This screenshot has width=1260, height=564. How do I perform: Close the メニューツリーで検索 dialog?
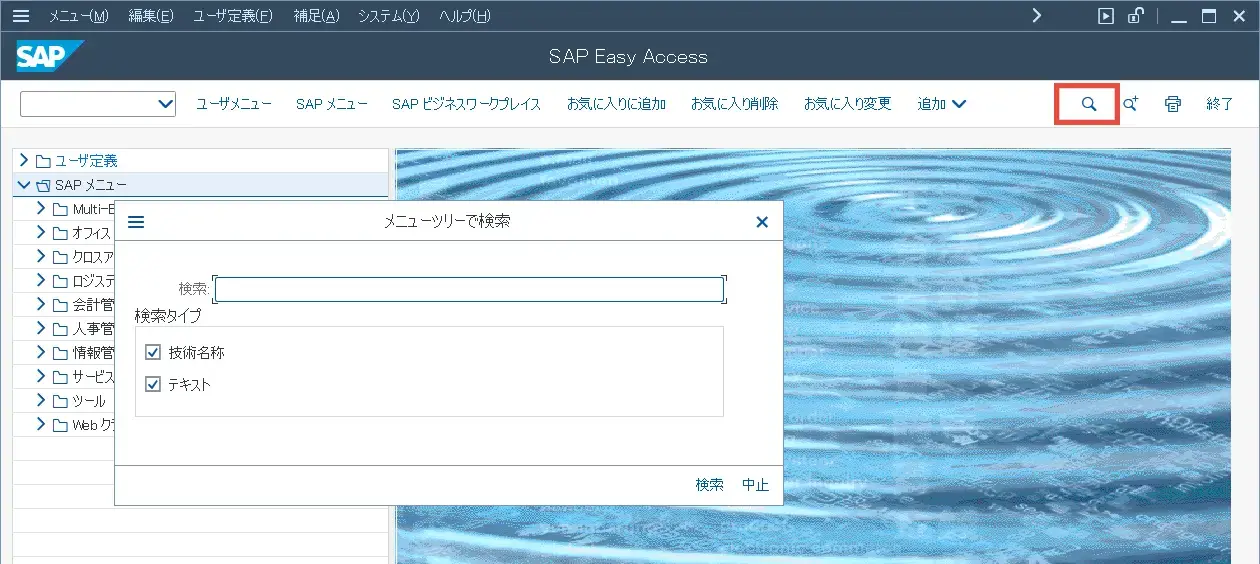click(x=762, y=222)
